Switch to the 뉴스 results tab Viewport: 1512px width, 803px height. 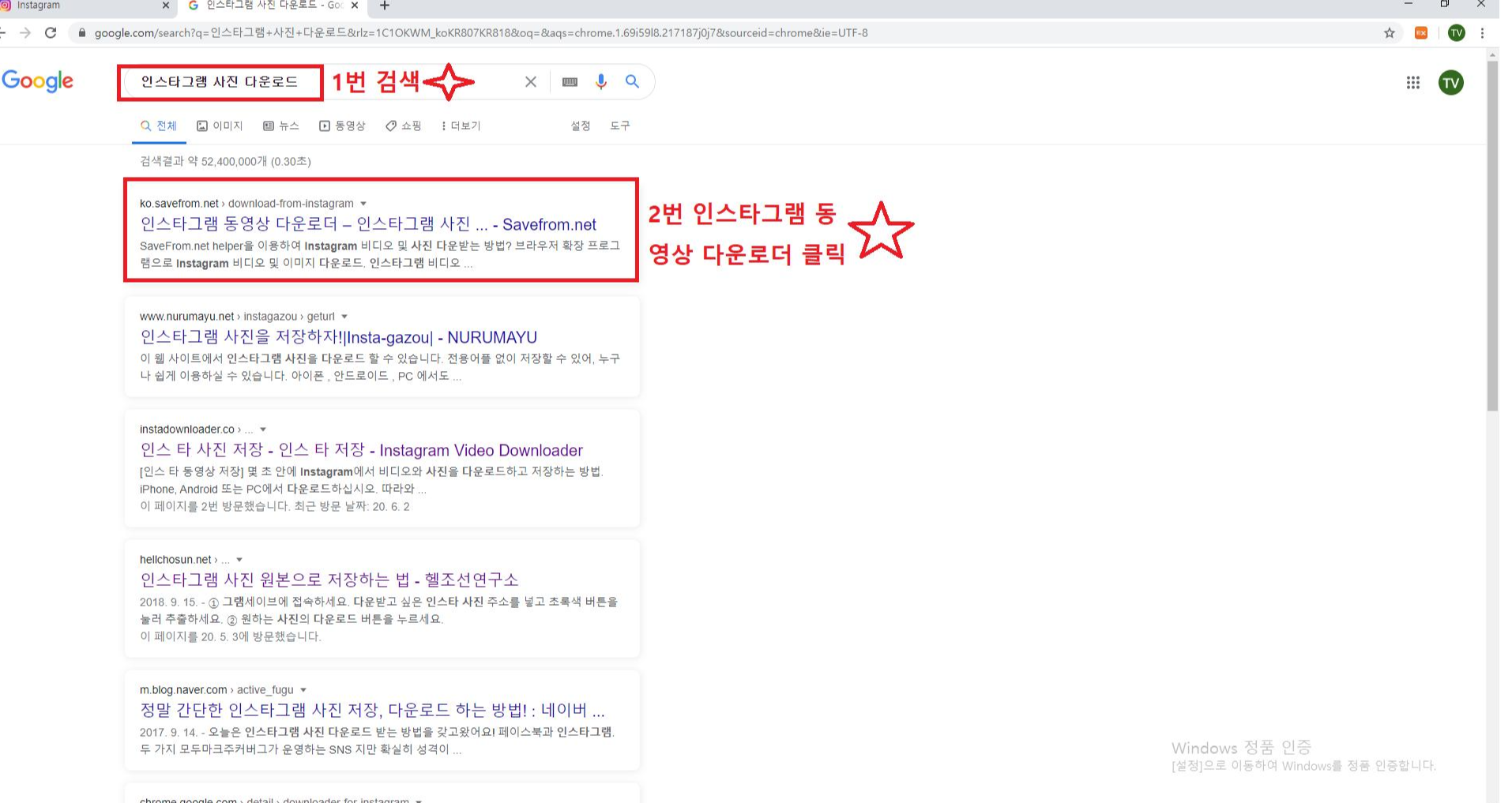[281, 126]
